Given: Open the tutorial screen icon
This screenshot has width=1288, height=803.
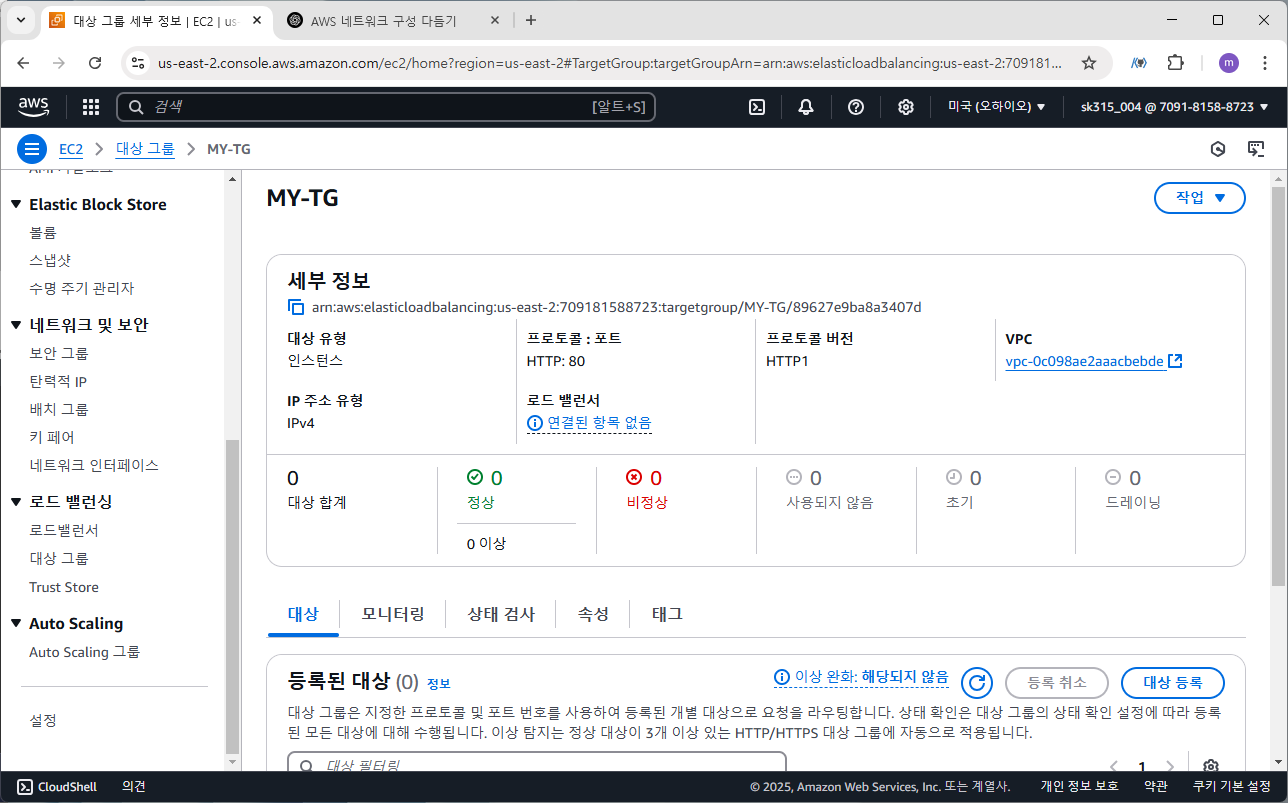Looking at the screenshot, I should coord(1257,149).
